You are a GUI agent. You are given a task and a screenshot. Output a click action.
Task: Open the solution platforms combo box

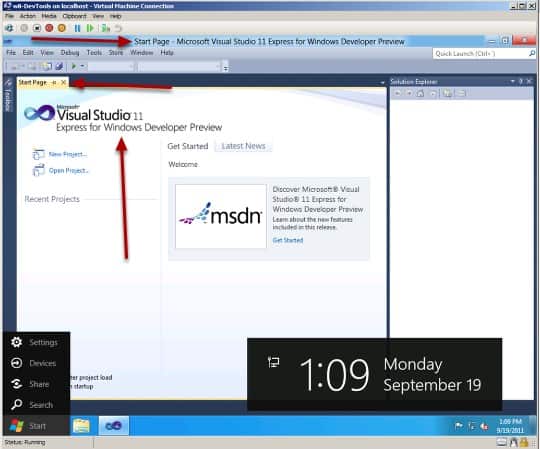pyautogui.click(x=179, y=66)
